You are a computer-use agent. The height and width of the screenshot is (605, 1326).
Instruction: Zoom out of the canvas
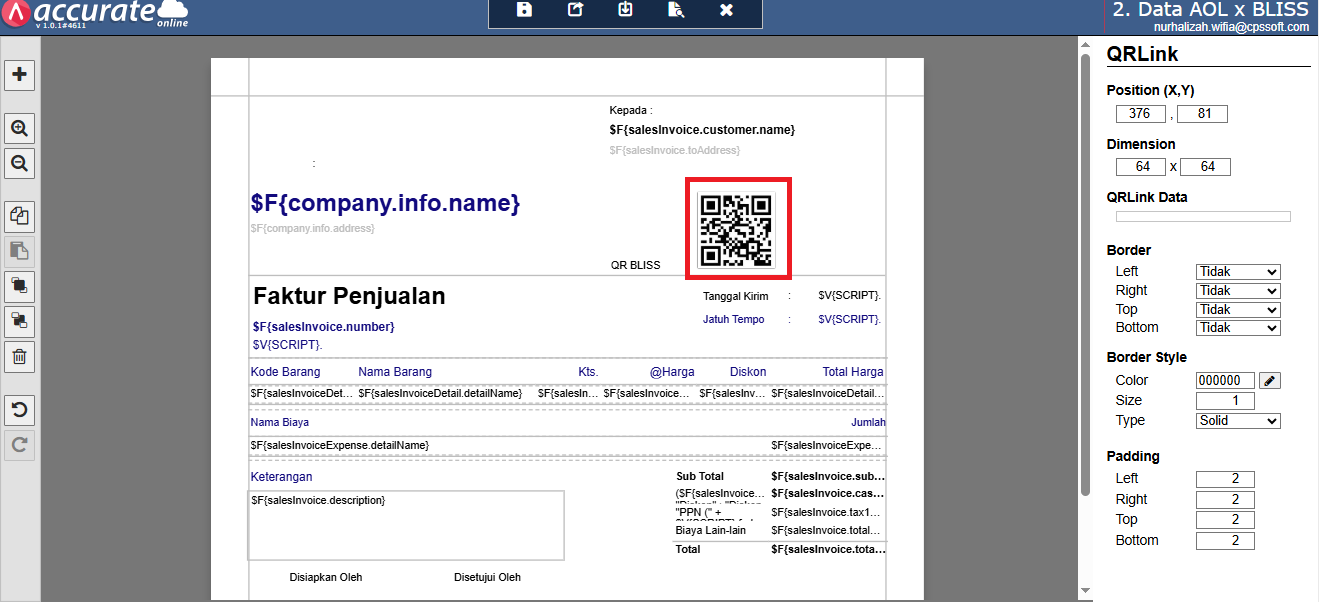[x=20, y=163]
